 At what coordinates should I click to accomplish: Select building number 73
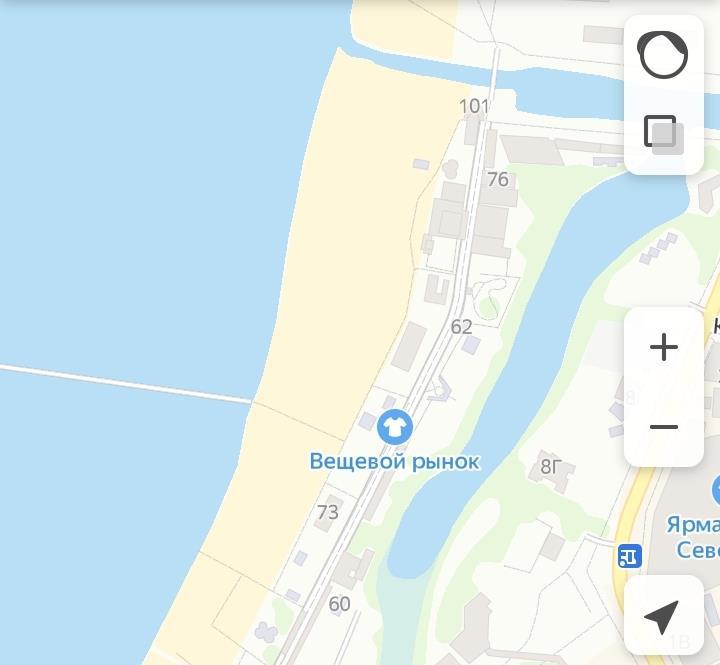point(328,512)
